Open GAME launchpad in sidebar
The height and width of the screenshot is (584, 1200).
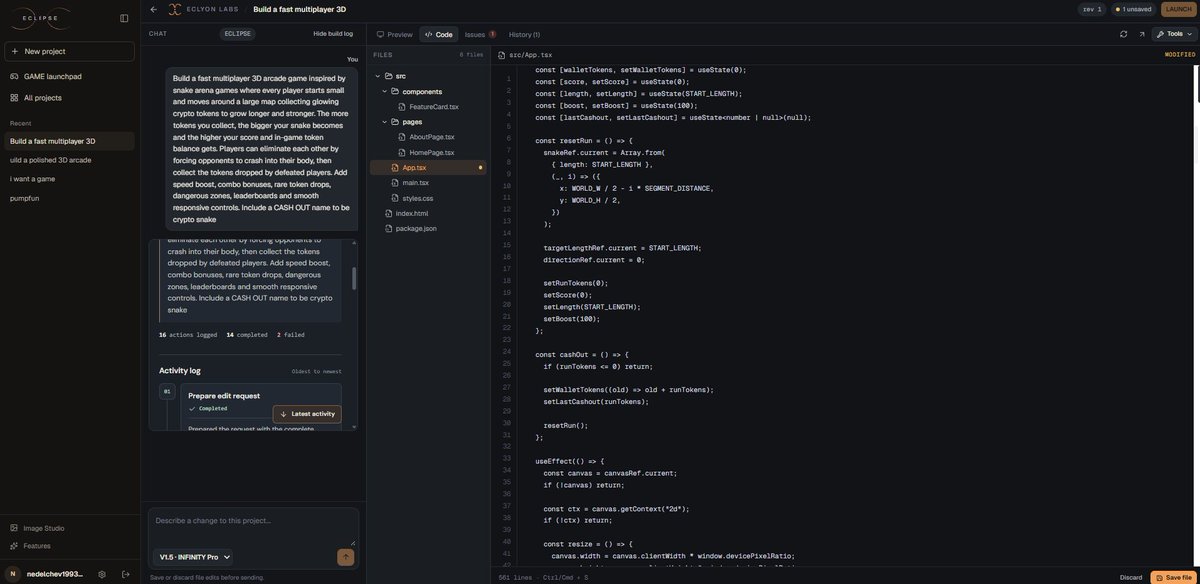pyautogui.click(x=69, y=76)
